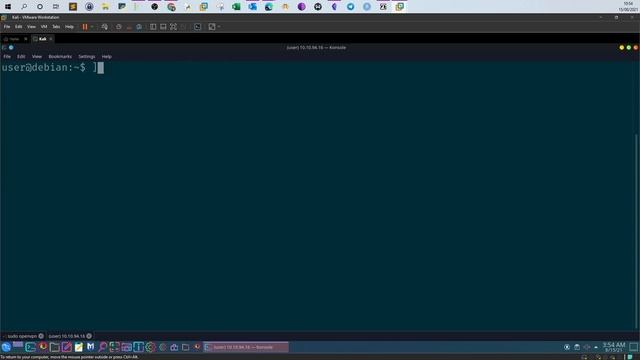Screen dimensions: 640x360
Task: Open the Kali panel clock showing 3:54 AM
Action: tap(613, 347)
